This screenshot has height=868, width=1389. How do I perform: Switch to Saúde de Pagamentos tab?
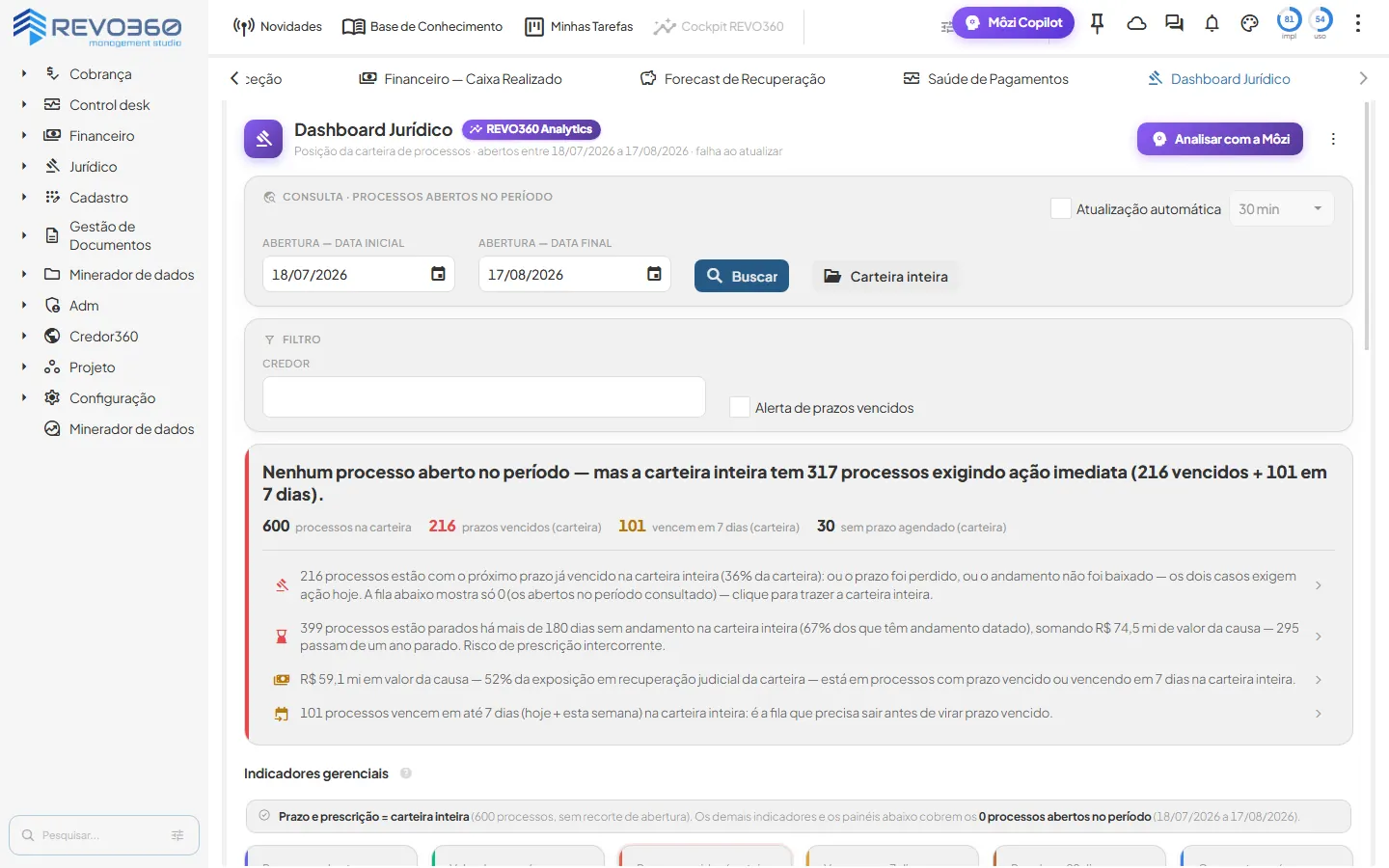pyautogui.click(x=986, y=79)
